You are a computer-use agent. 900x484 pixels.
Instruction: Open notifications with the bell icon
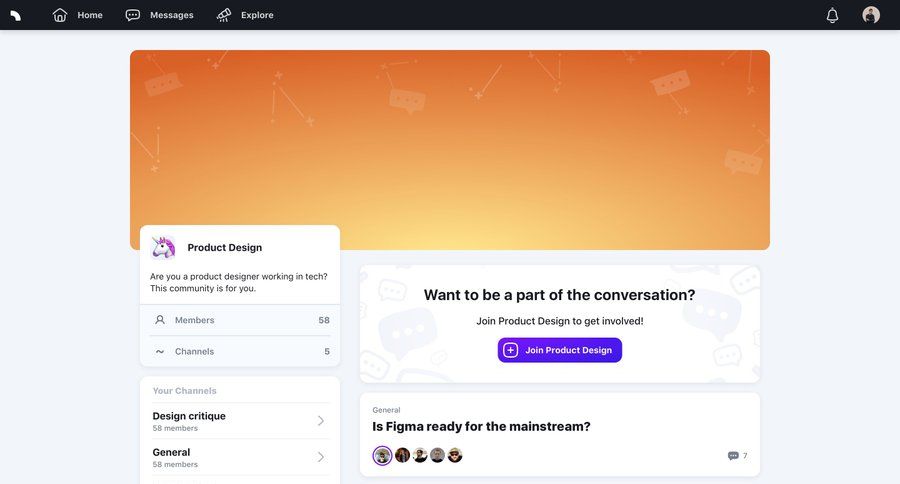(832, 15)
